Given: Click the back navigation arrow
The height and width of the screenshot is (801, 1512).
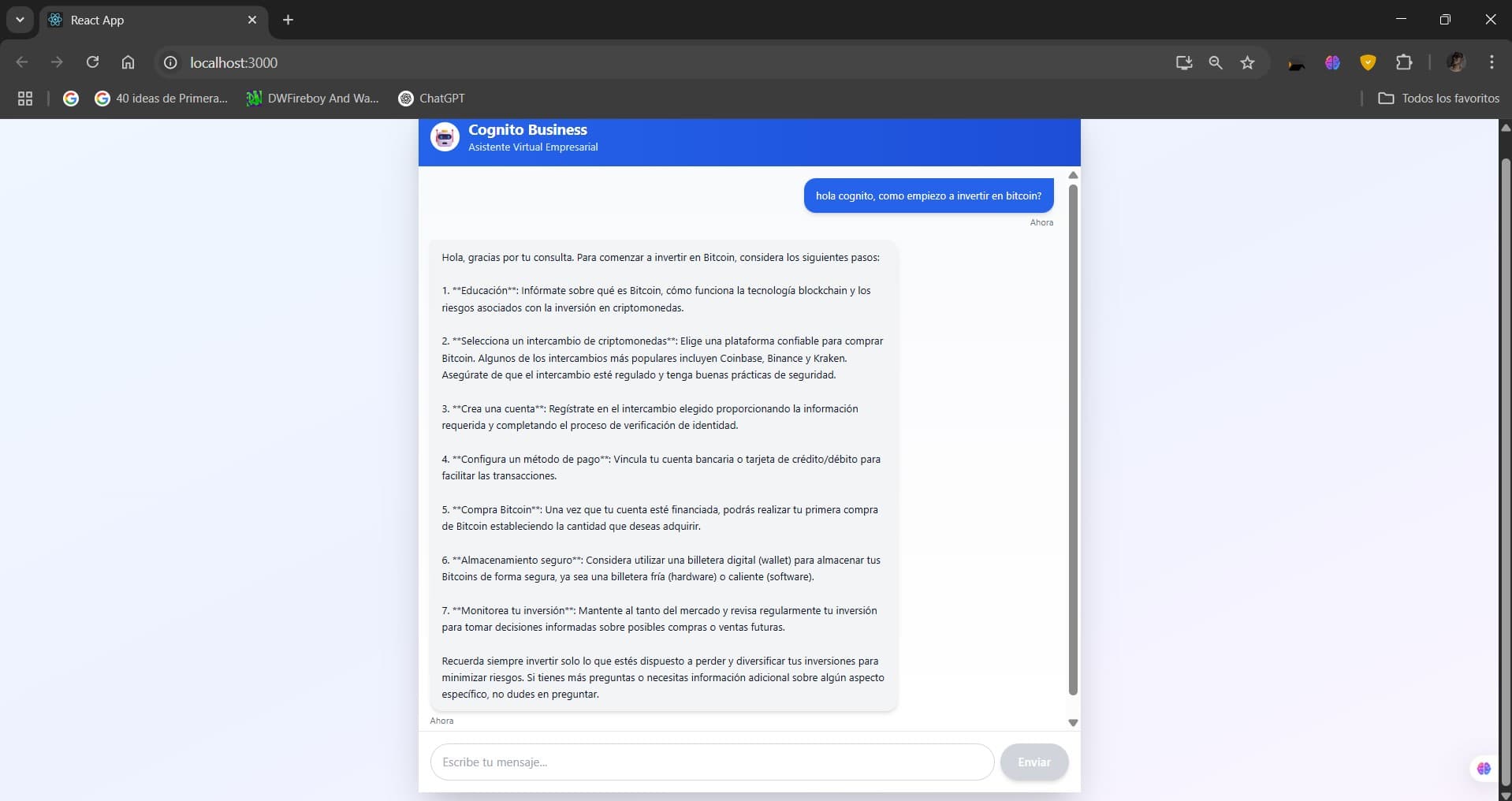Looking at the screenshot, I should (22, 62).
